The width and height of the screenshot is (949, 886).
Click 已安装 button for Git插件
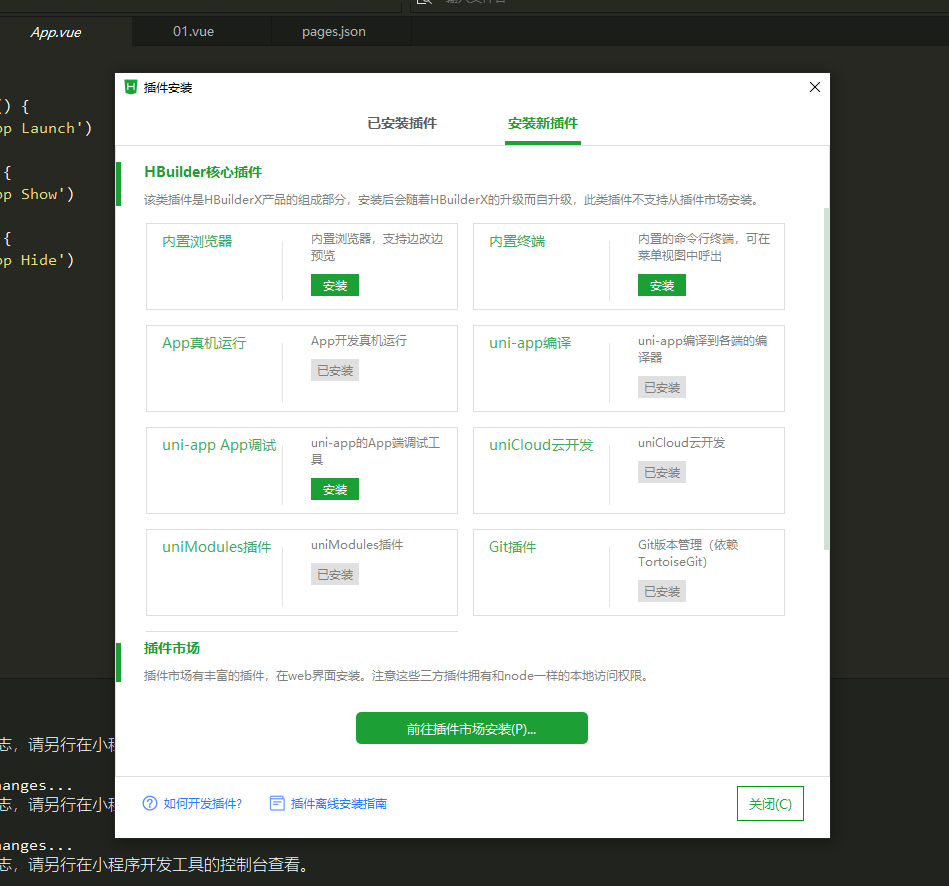click(662, 591)
